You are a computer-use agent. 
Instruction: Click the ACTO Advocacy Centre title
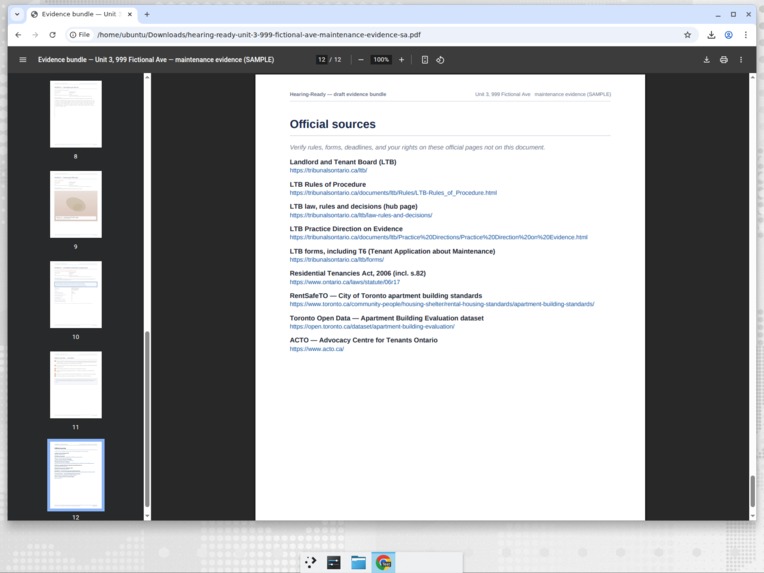363,340
